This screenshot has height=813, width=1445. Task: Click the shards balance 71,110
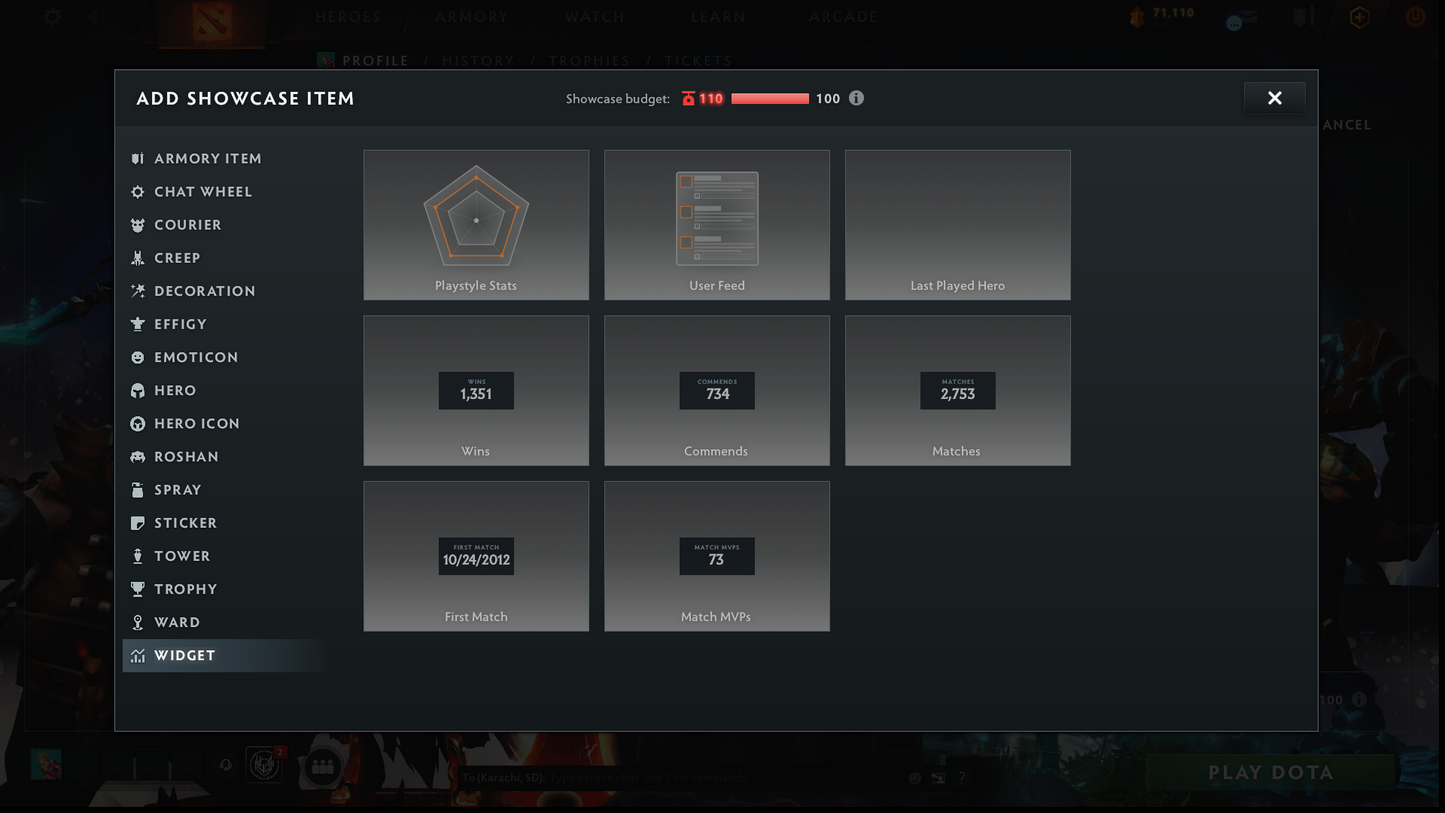(x=1173, y=13)
